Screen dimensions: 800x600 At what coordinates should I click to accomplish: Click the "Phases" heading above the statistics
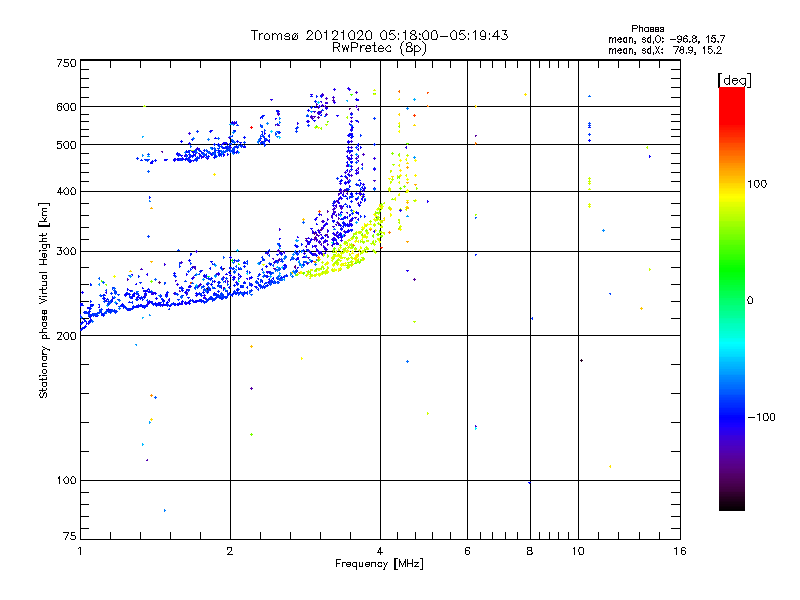647,29
